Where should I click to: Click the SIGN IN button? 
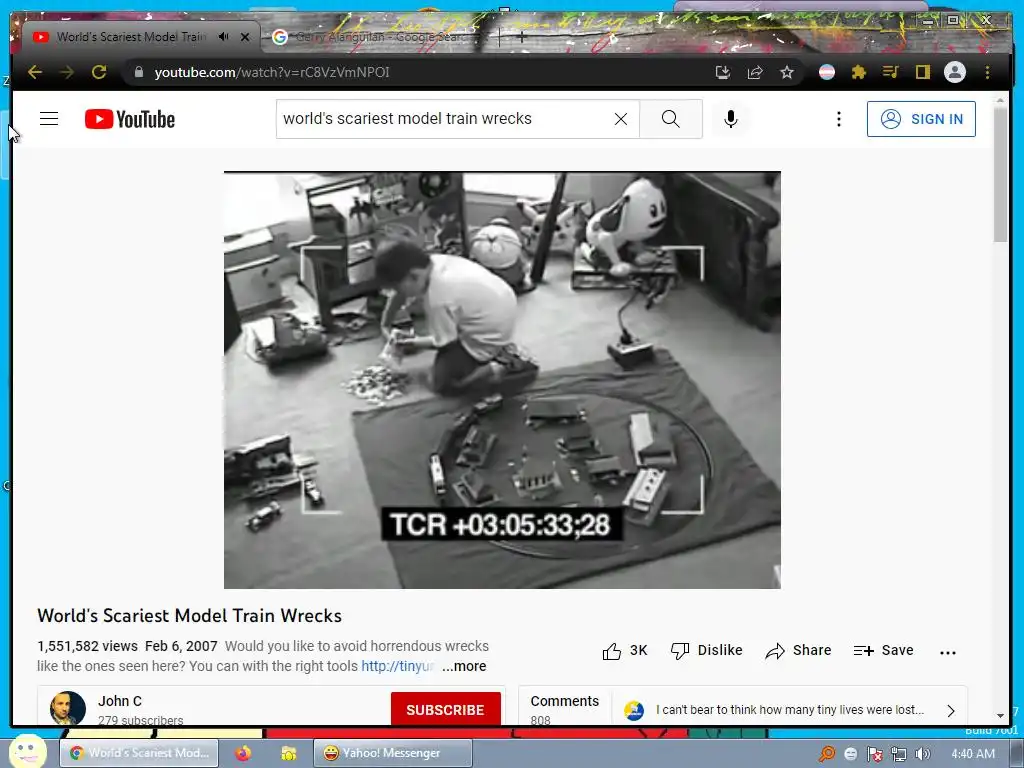click(921, 119)
